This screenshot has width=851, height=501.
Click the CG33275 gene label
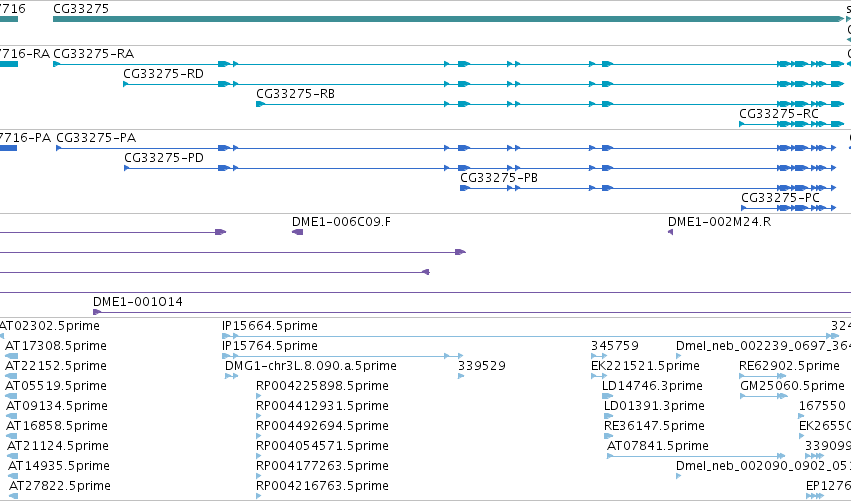click(x=81, y=9)
